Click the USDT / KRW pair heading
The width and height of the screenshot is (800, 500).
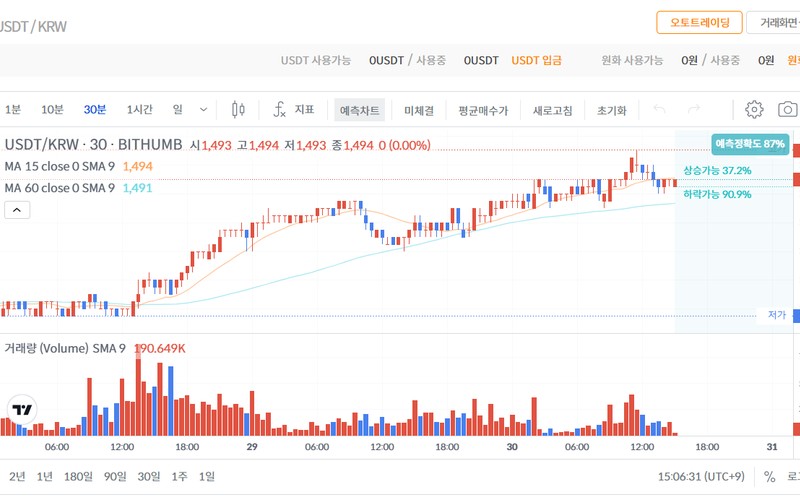tap(33, 27)
